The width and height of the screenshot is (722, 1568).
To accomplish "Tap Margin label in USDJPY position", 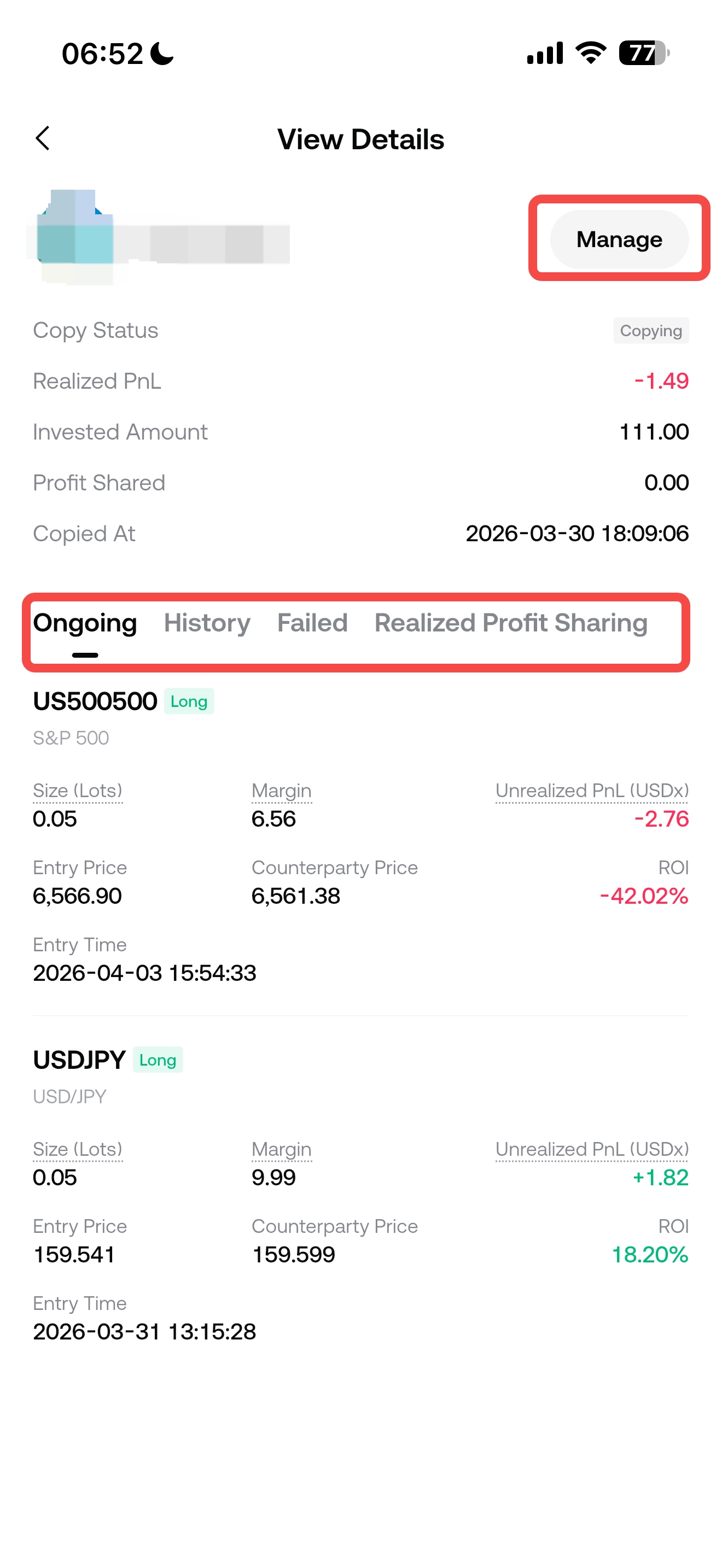I will click(x=281, y=1149).
